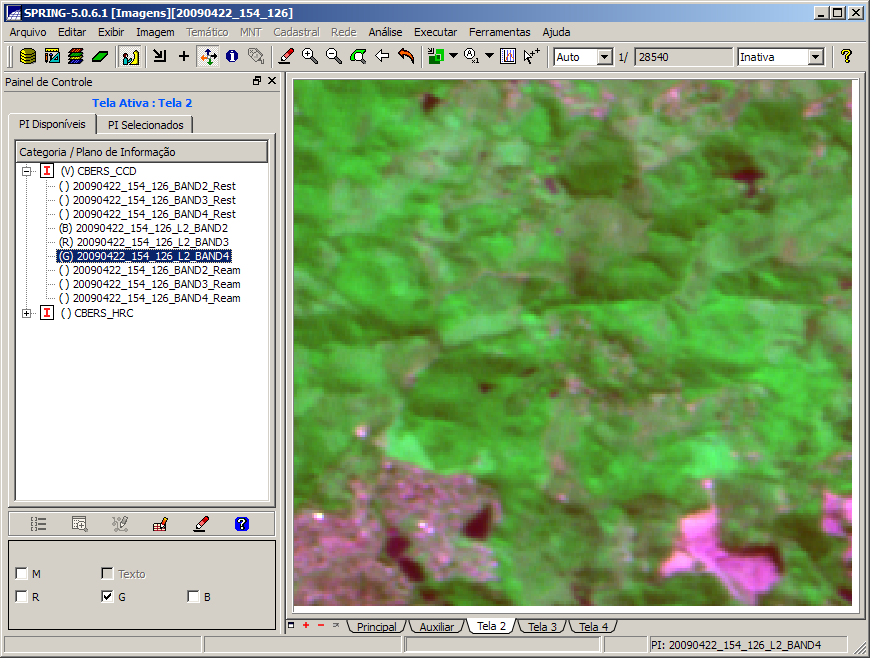
Task: Enable the M checkbox
Action: click(22, 574)
